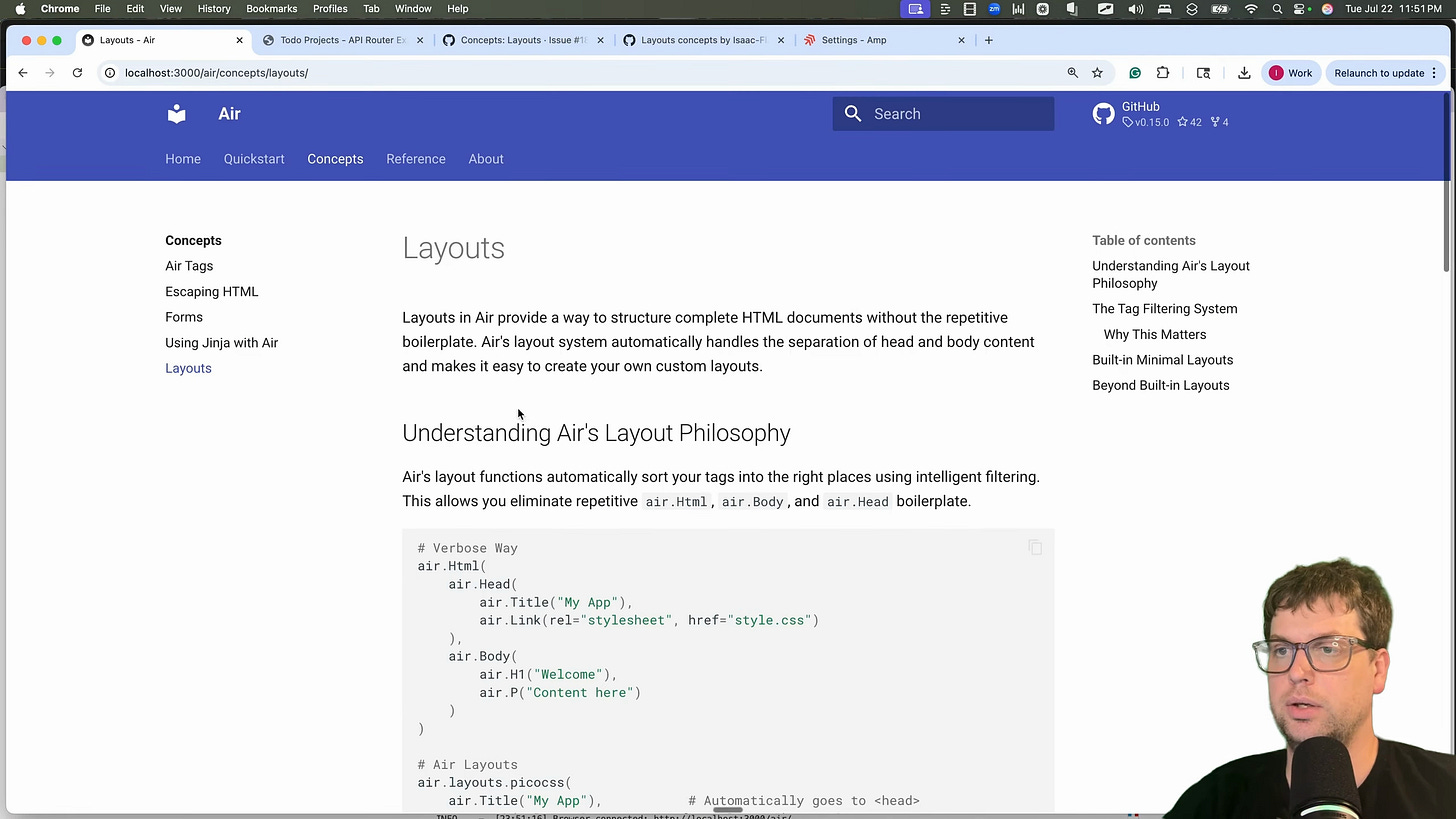Switch to the Todo Projects tab

341,40
